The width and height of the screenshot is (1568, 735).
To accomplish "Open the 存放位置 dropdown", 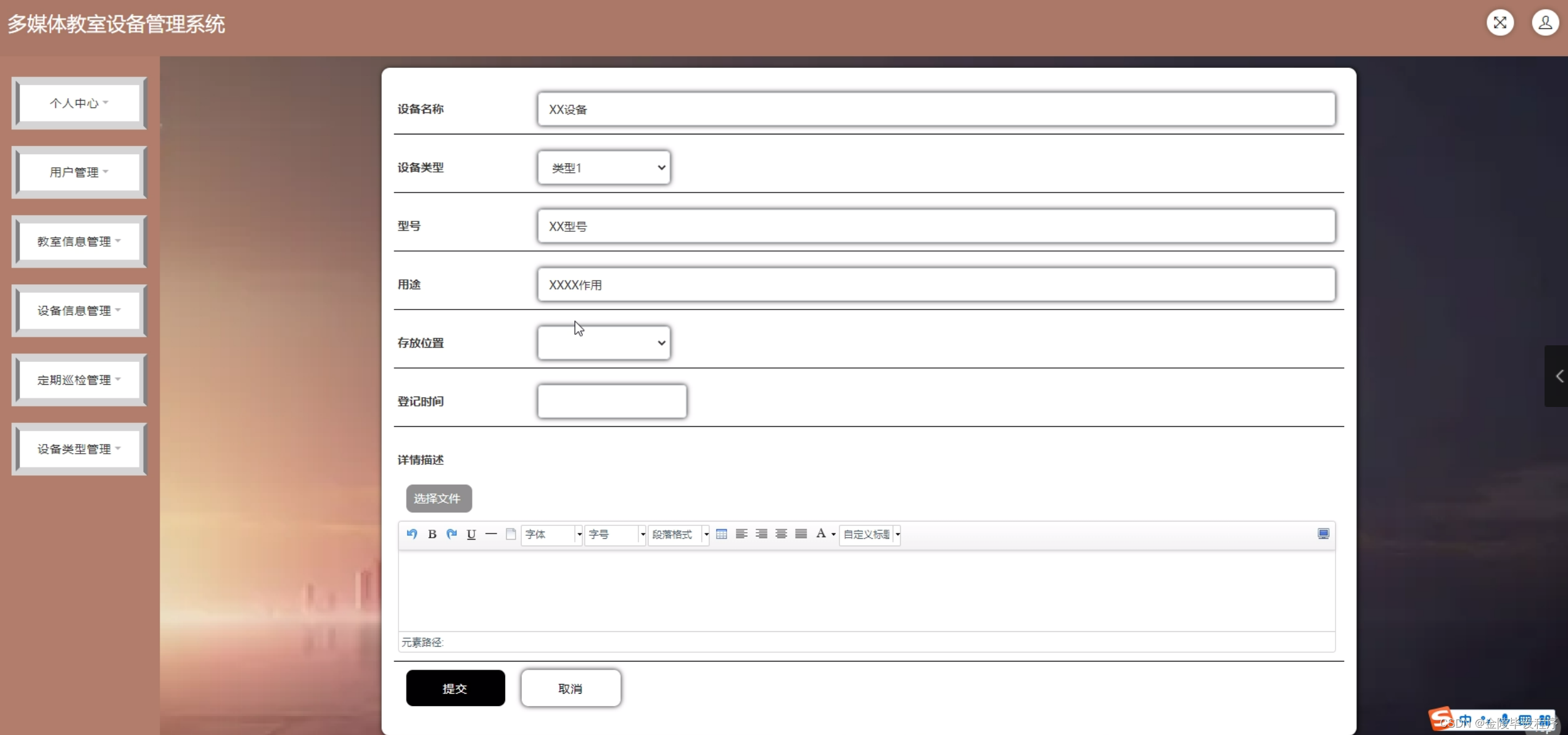I will (604, 343).
